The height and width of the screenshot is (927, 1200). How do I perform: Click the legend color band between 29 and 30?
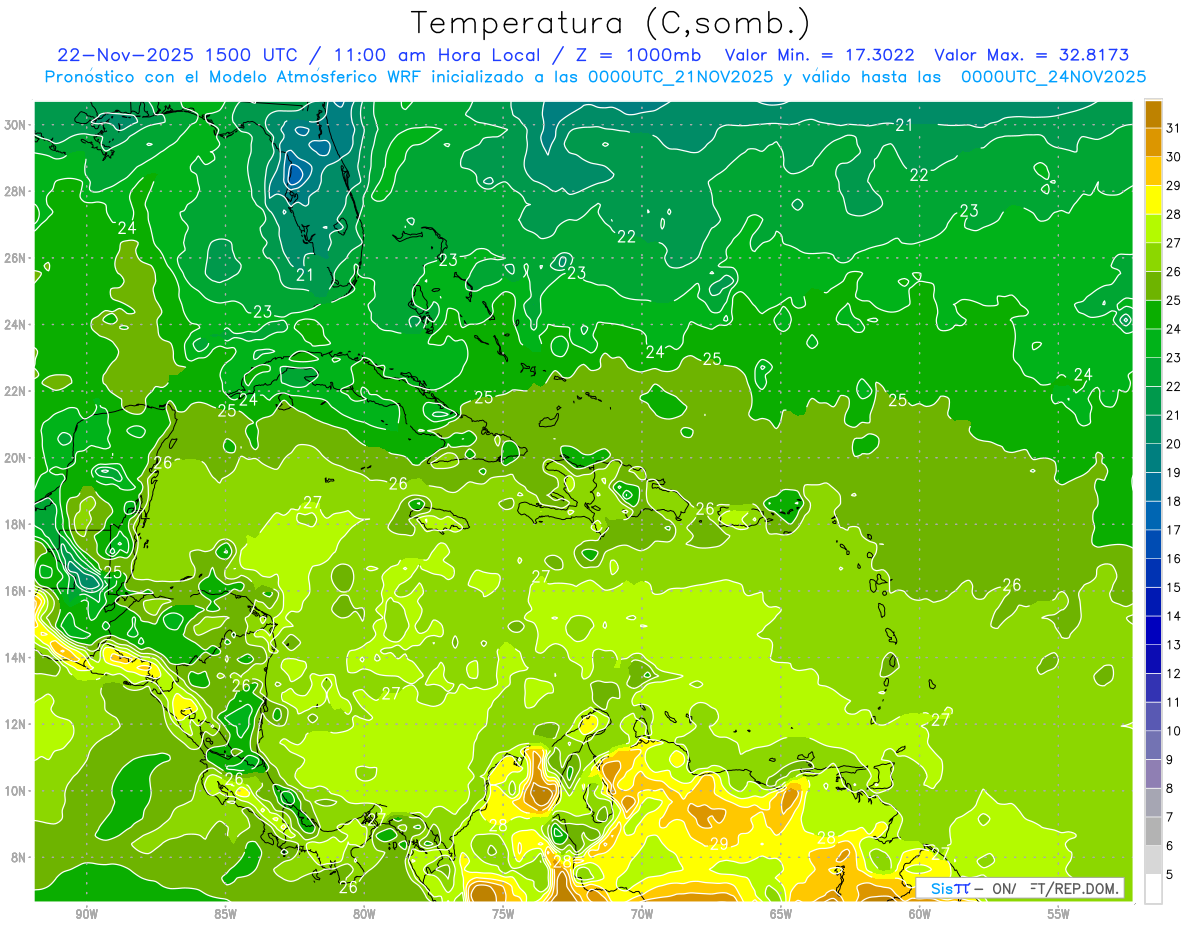(x=1153, y=172)
